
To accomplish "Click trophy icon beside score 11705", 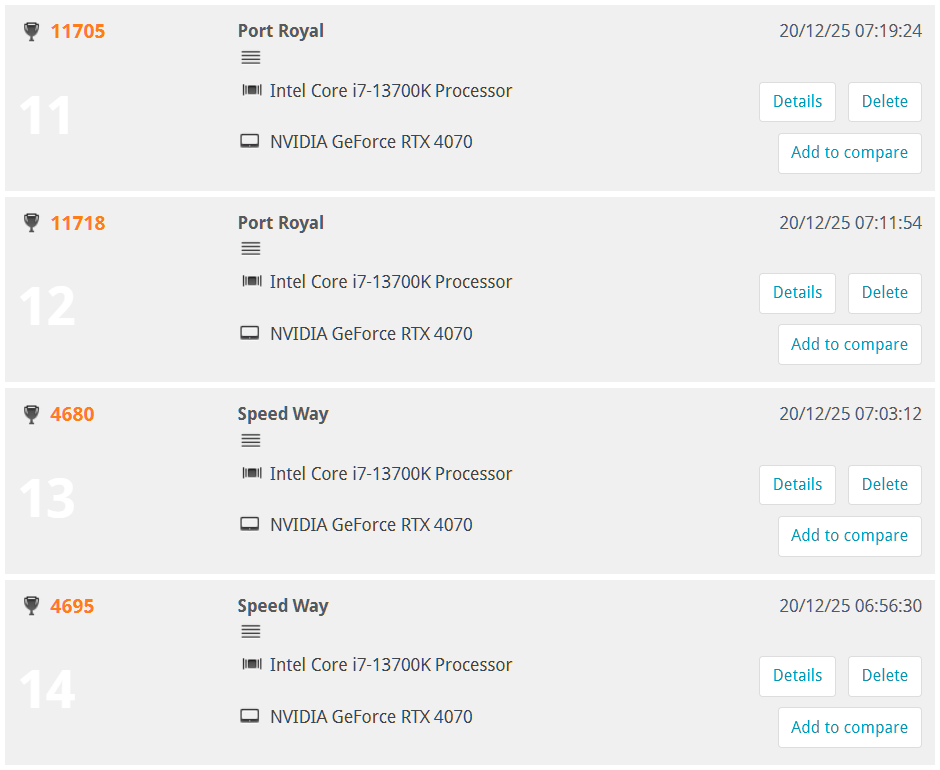I will click(x=31, y=32).
